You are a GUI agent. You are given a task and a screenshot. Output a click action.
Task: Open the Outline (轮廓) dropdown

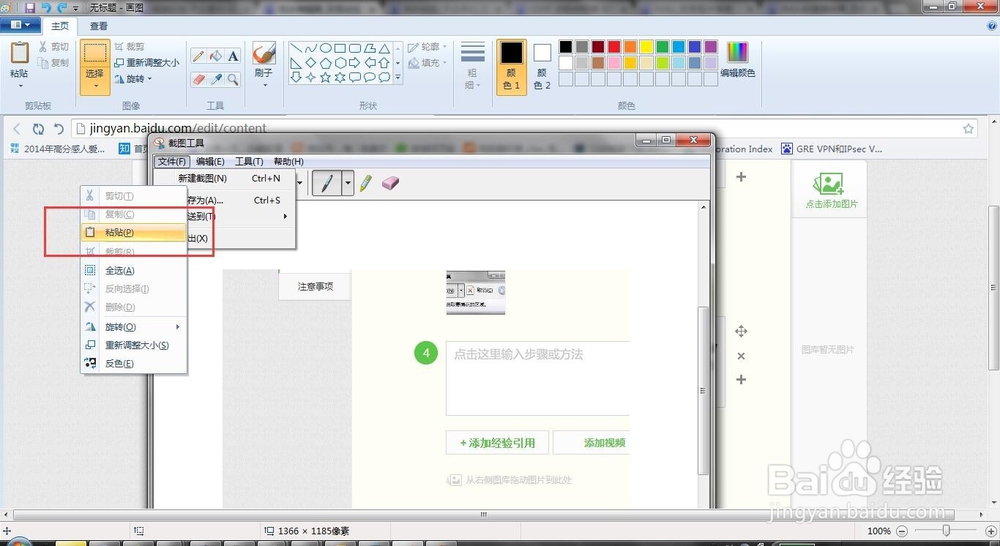pyautogui.click(x=427, y=47)
